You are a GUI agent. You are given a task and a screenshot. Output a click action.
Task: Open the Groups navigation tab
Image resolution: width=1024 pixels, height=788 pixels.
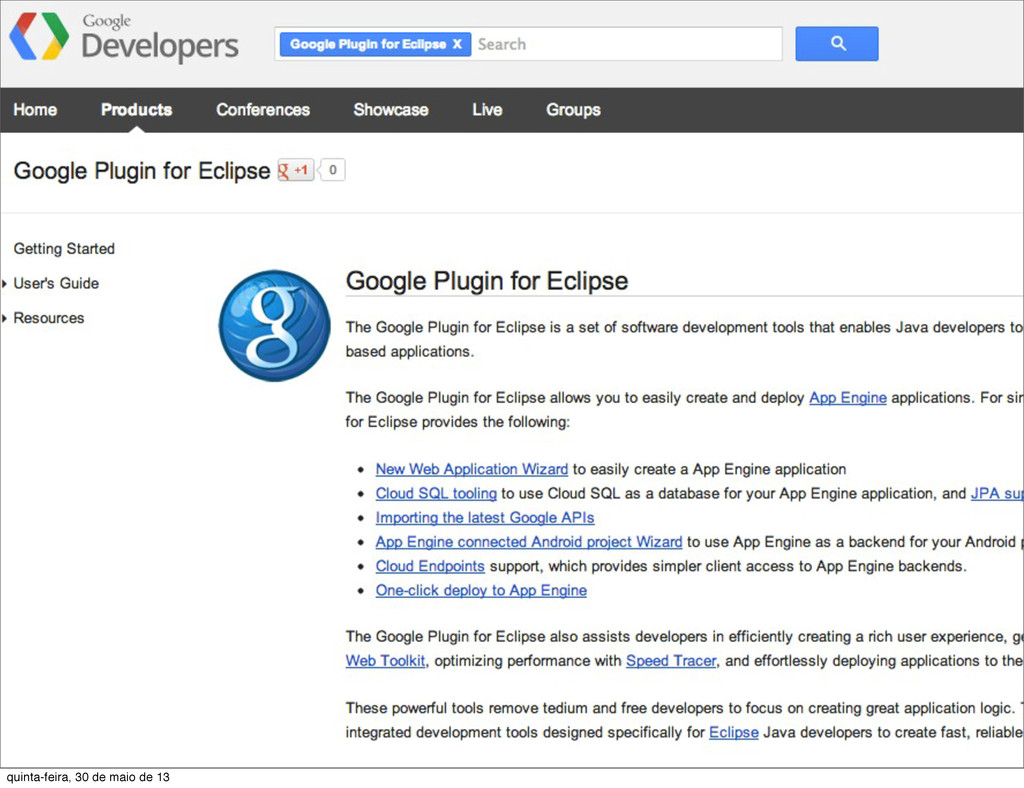pyautogui.click(x=573, y=110)
